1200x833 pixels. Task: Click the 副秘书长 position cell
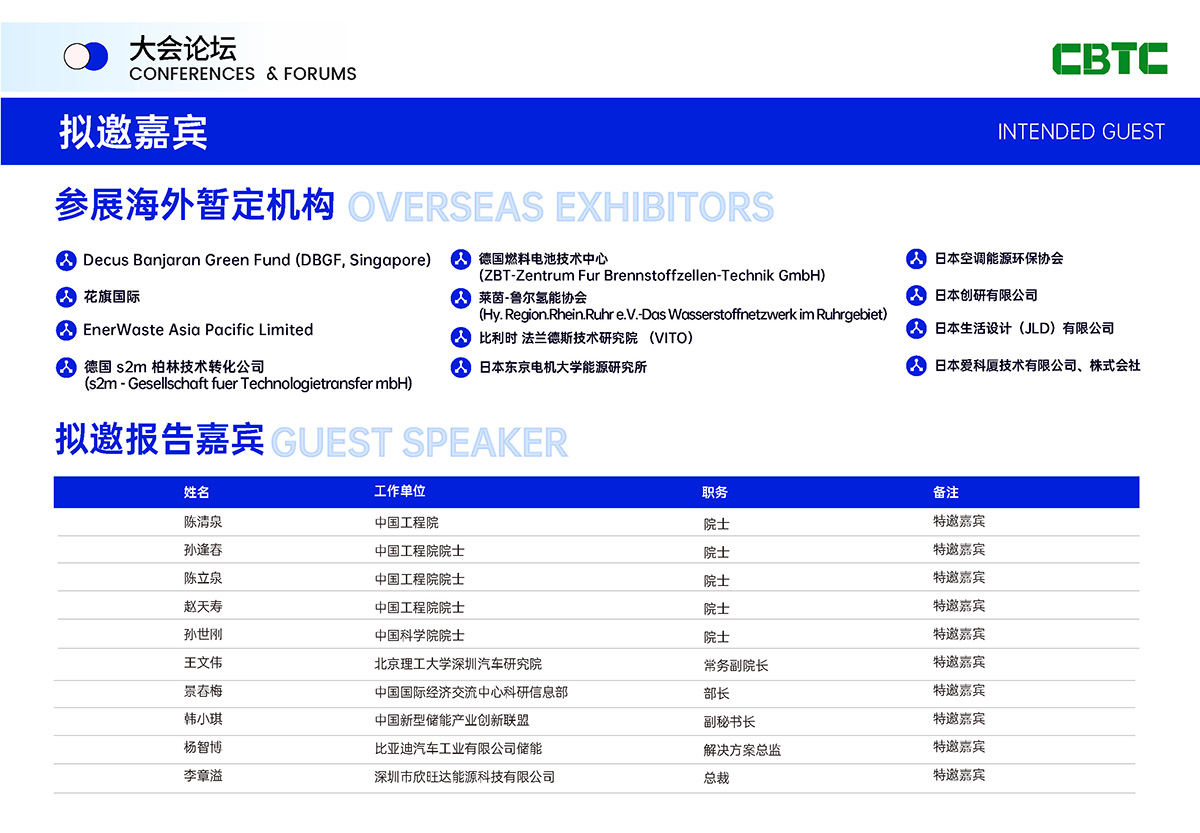coord(730,721)
